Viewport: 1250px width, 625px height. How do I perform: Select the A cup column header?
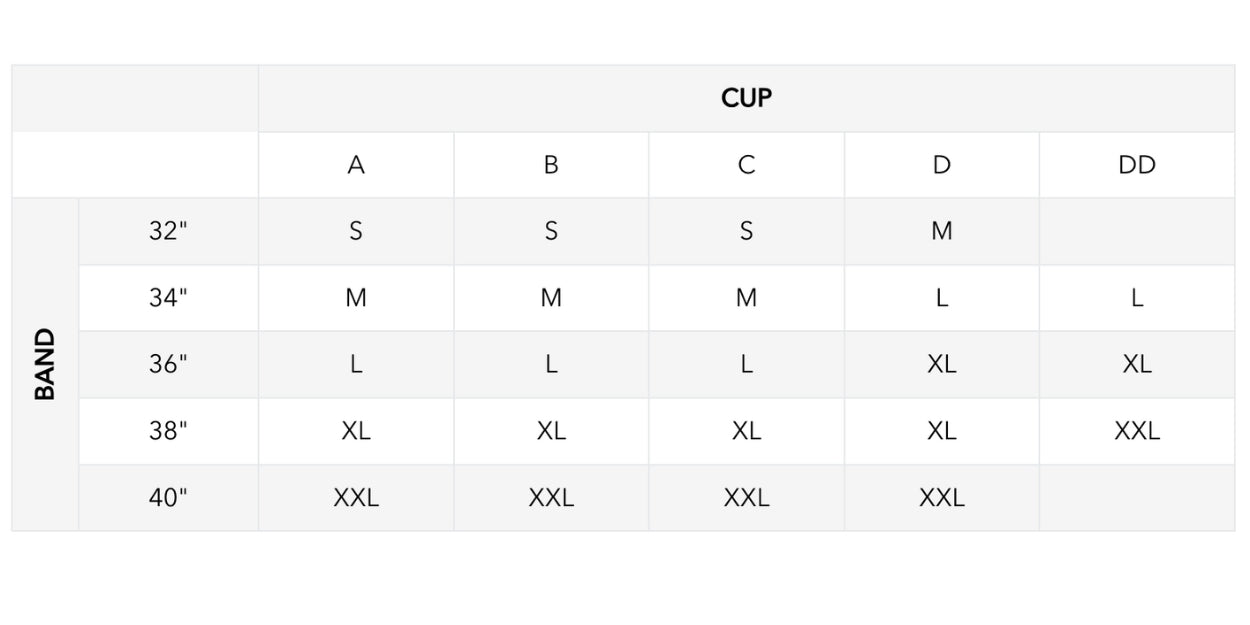click(356, 165)
